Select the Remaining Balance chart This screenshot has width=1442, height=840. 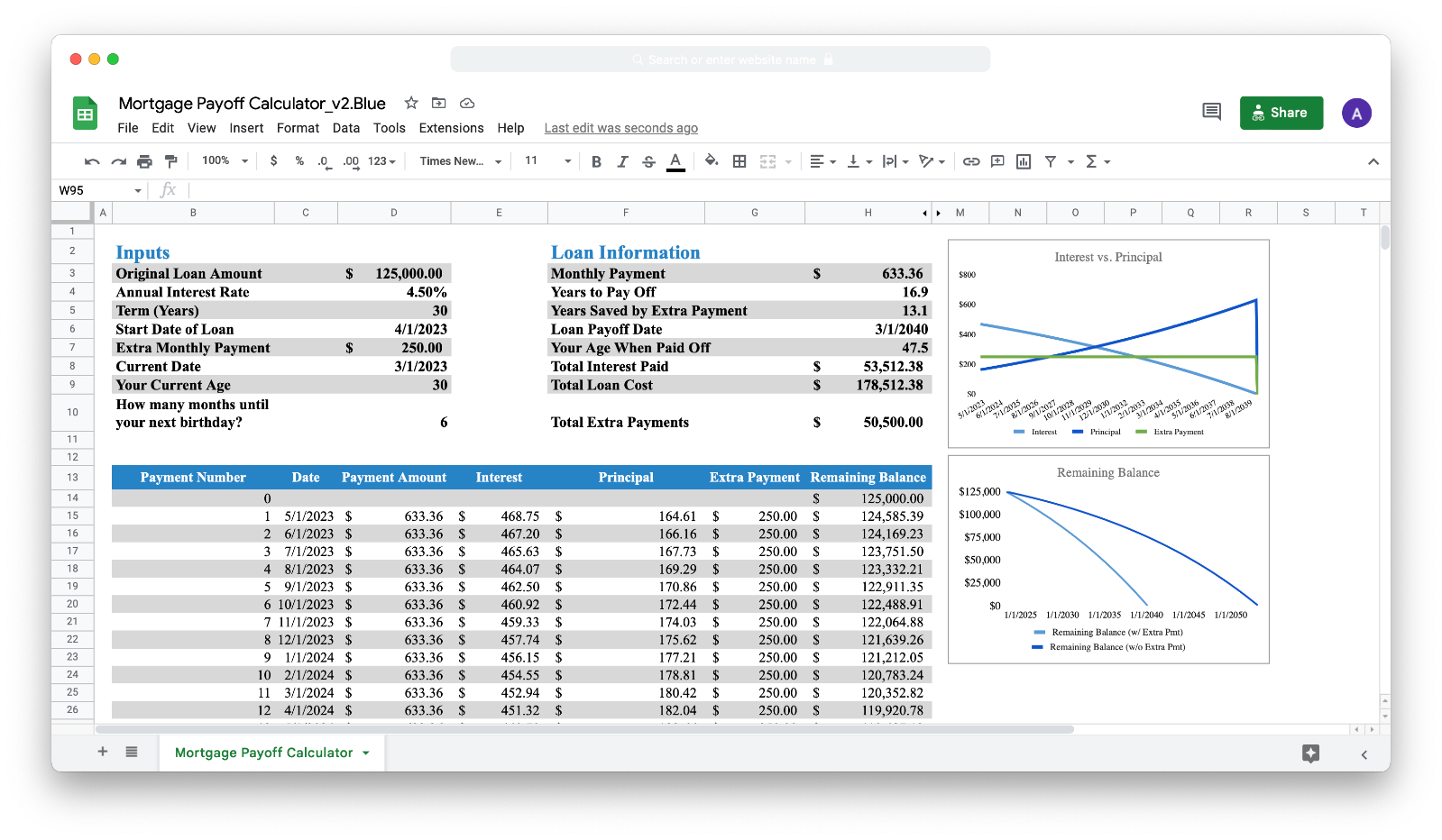point(1108,559)
